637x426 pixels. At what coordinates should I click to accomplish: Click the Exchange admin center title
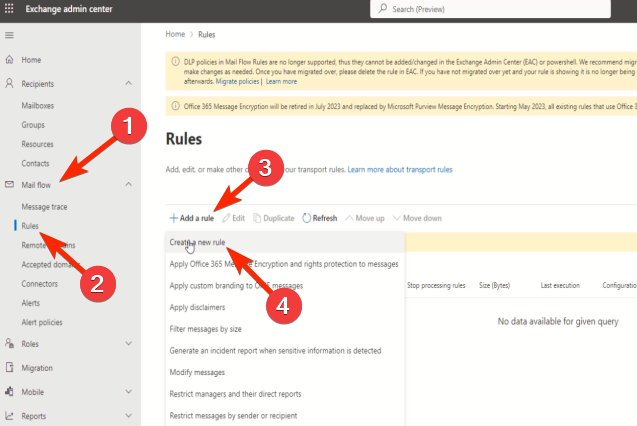click(x=69, y=9)
